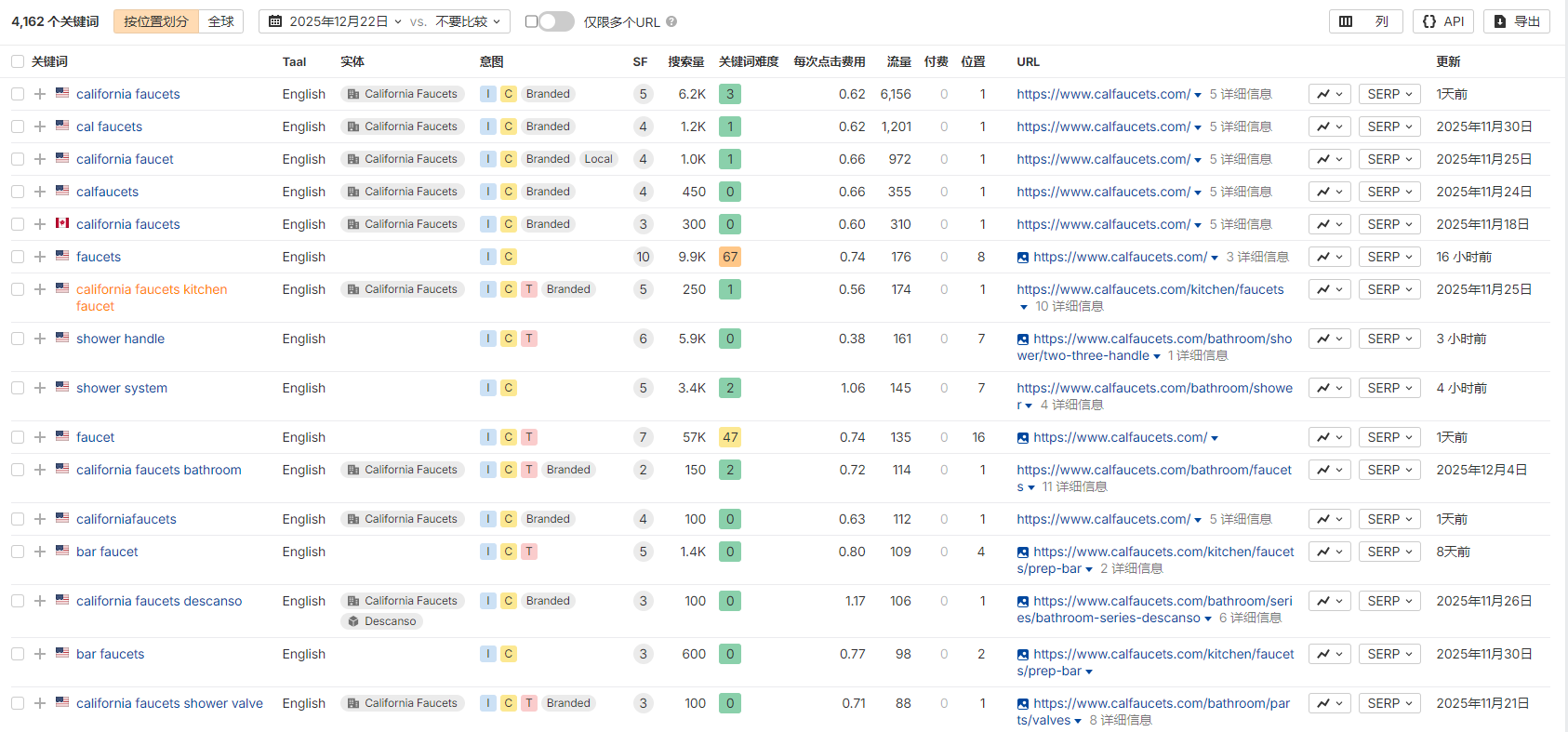Click the plus icon next to 'shower handle'
Viewport: 1568px width, 732px height.
tap(40, 339)
